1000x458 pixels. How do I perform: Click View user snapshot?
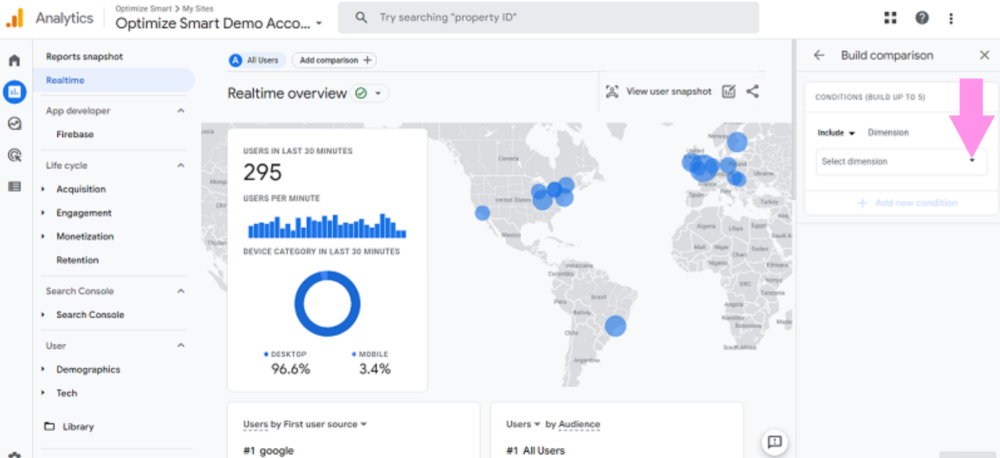[659, 91]
